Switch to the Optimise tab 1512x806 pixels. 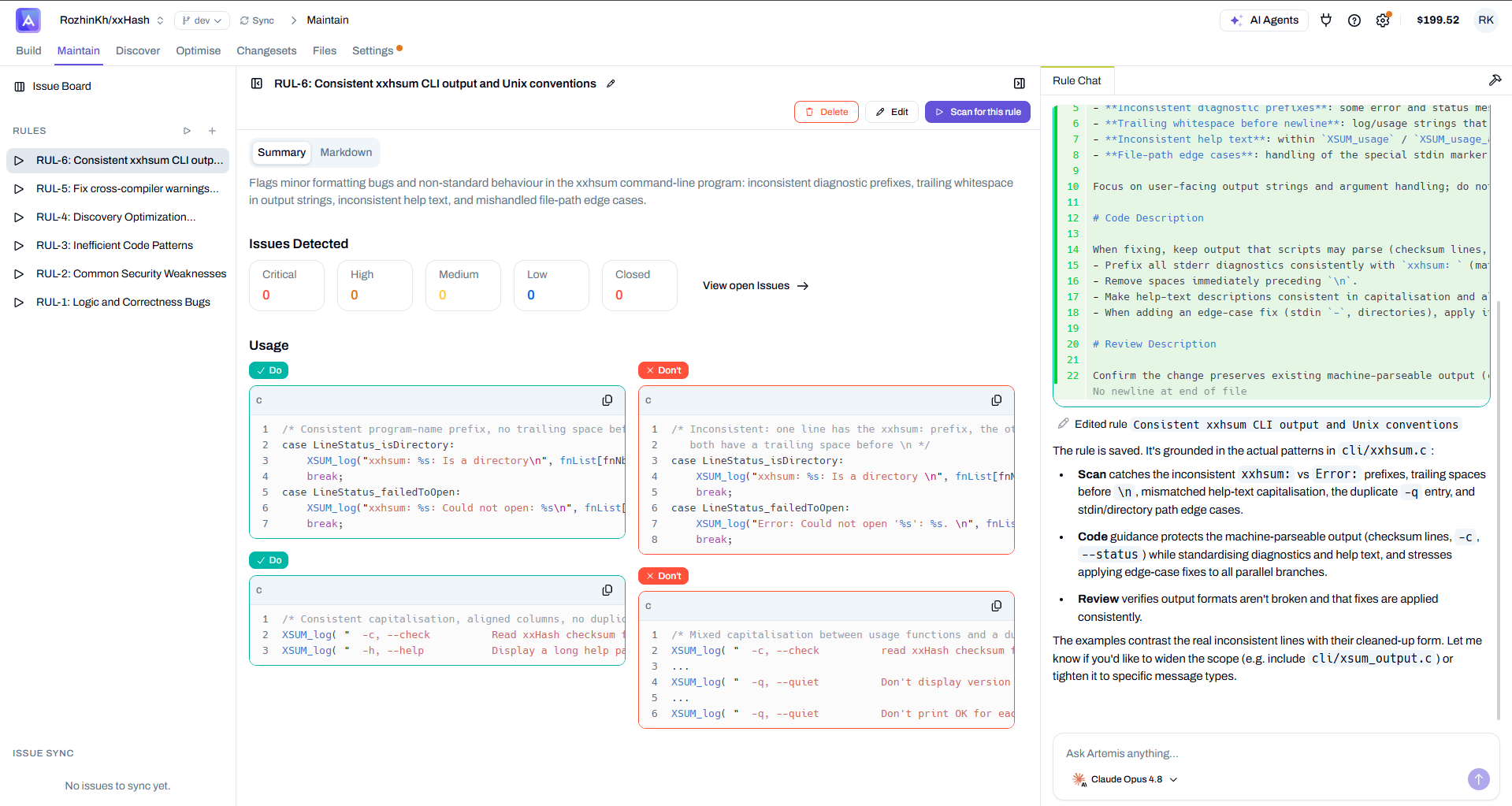199,50
